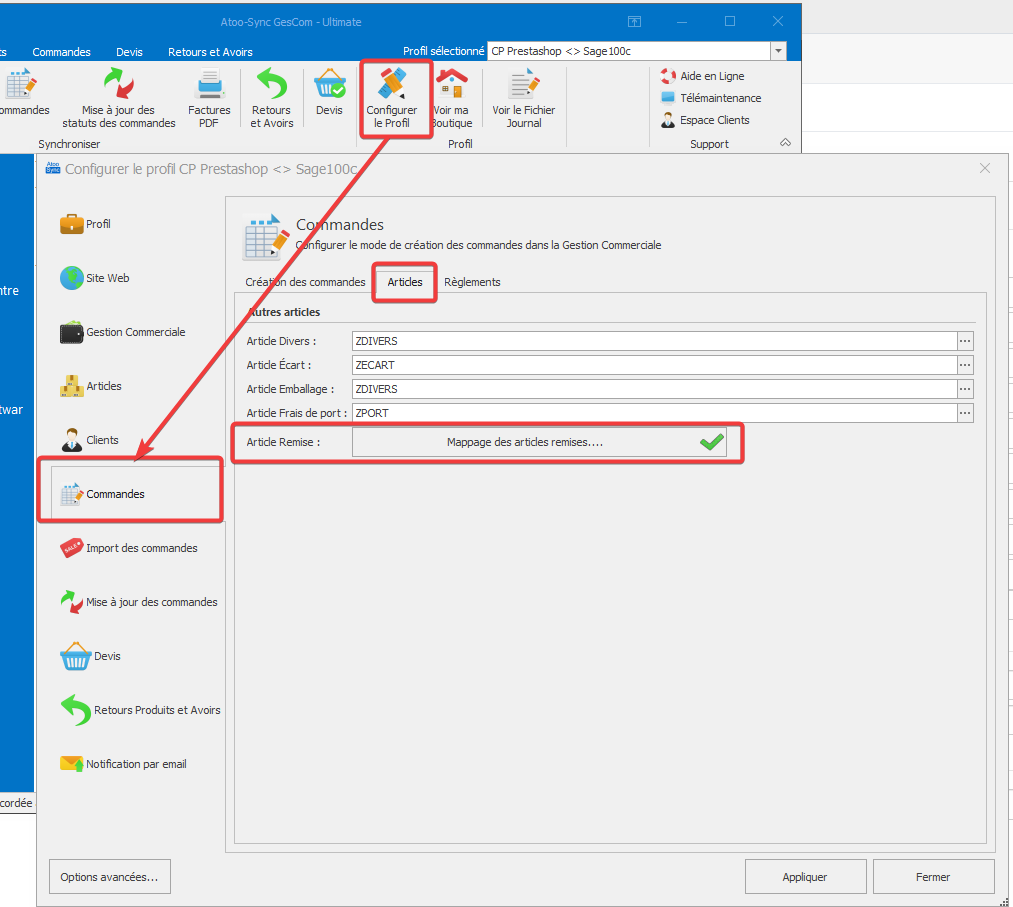
Task: Open Profil sélectionné dropdown arrow
Action: tap(778, 51)
